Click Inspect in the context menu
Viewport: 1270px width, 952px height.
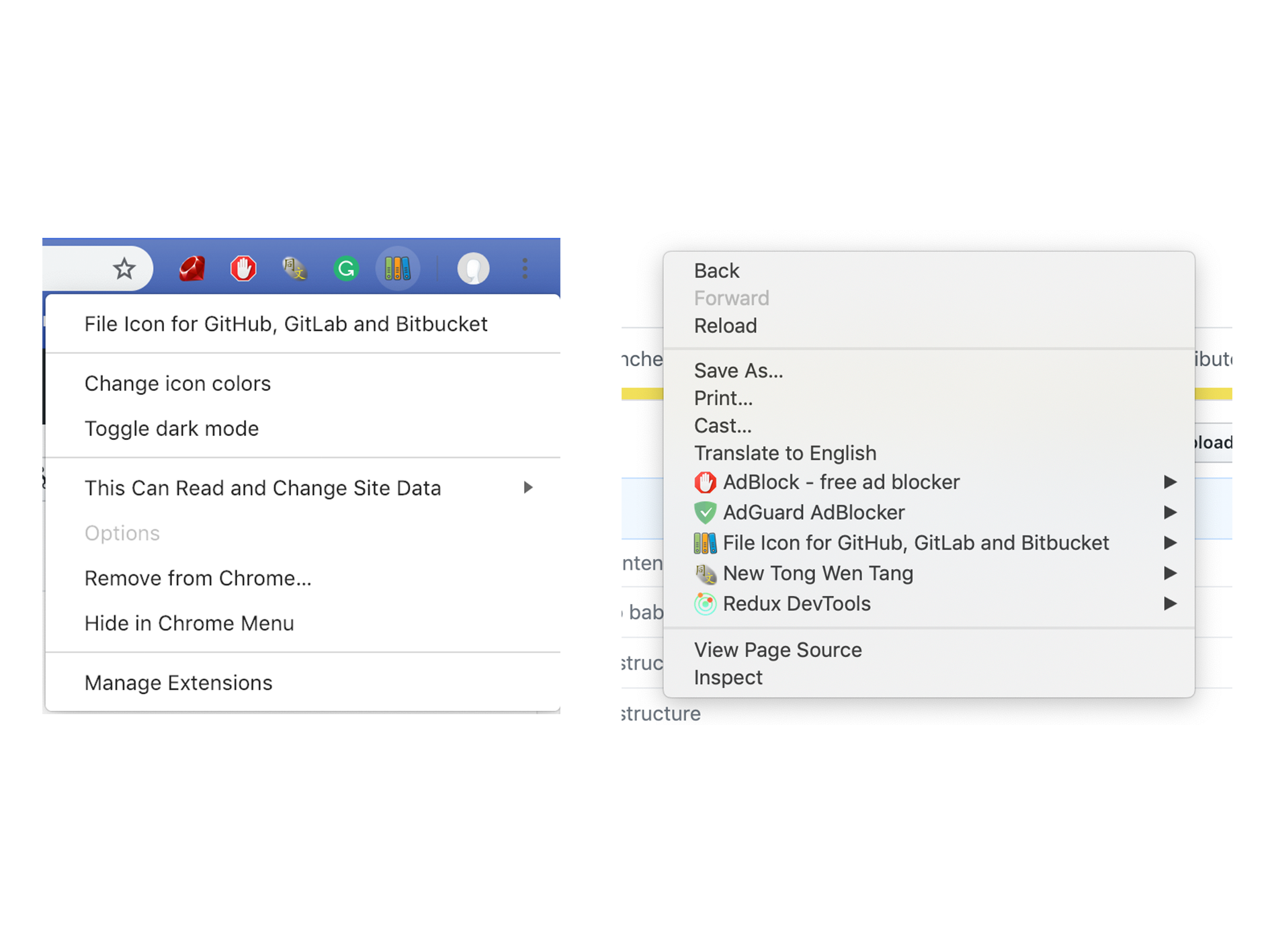pyautogui.click(x=728, y=678)
